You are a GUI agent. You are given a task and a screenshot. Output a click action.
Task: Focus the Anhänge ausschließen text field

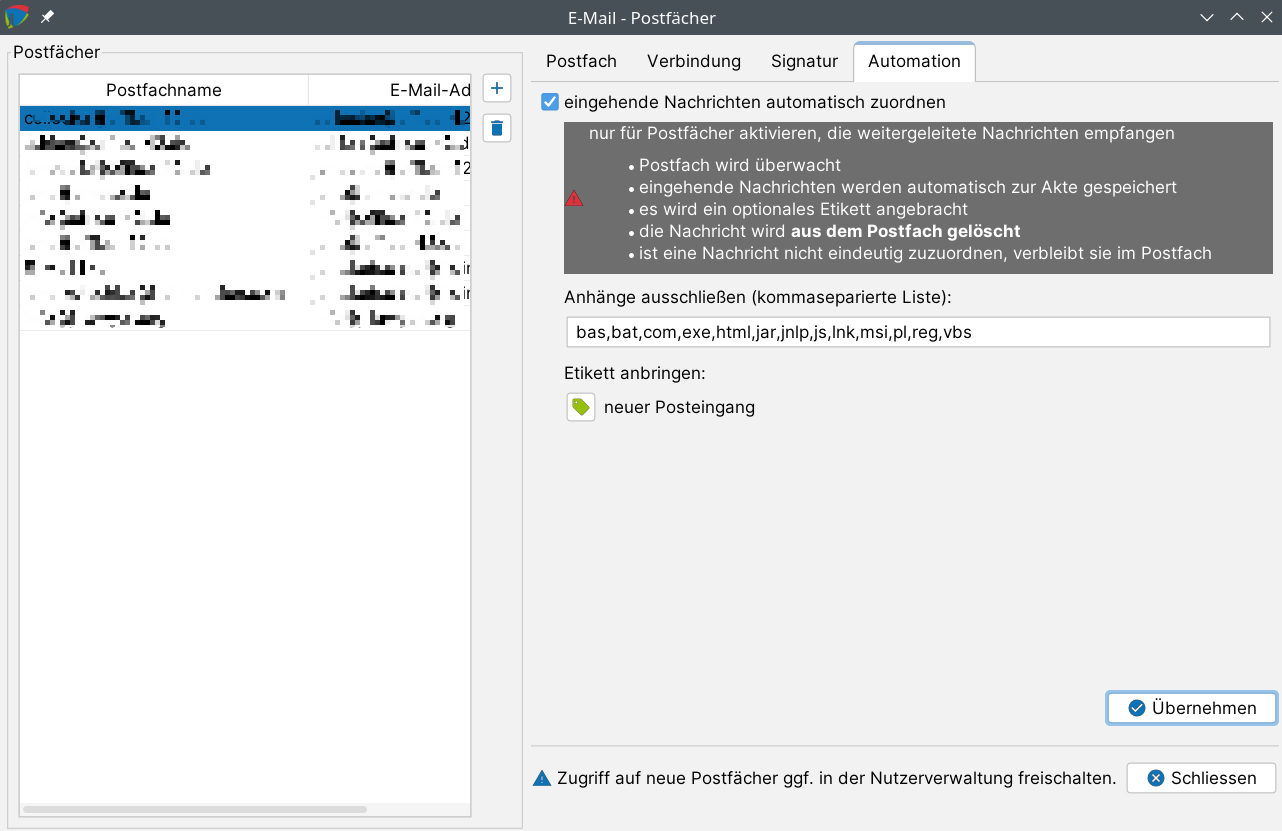click(x=916, y=332)
